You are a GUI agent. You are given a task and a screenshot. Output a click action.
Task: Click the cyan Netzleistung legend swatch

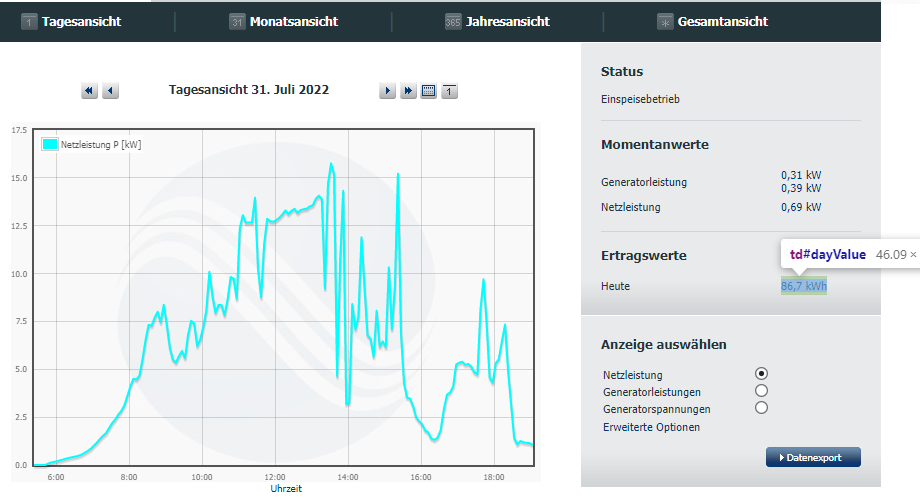tap(50, 144)
